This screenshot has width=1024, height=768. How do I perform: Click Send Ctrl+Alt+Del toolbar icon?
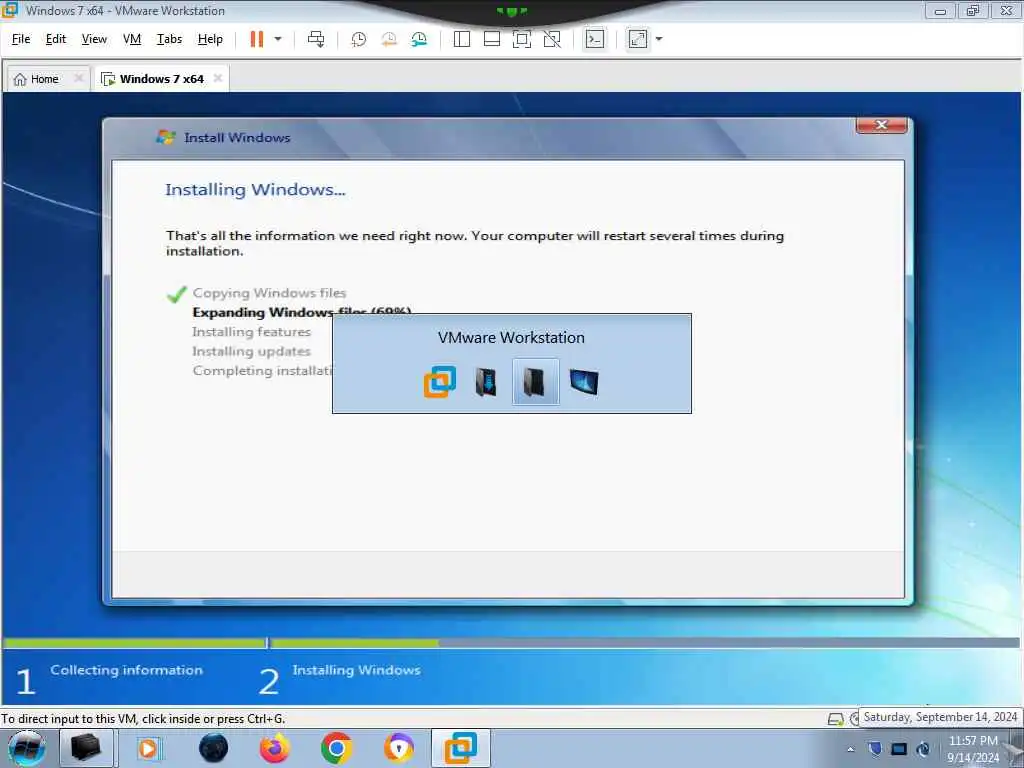(316, 39)
